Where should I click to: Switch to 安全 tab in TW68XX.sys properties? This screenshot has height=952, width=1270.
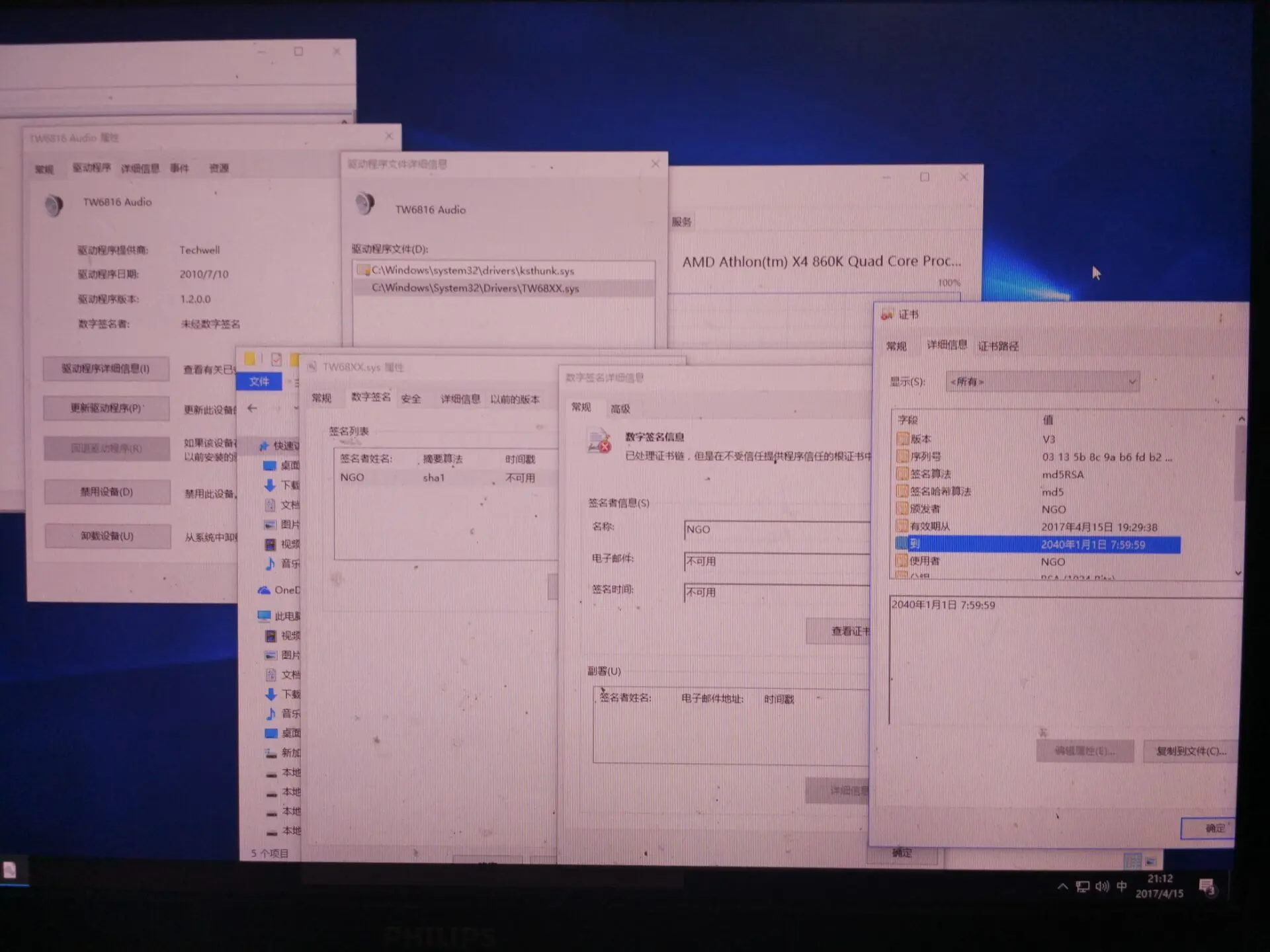point(411,399)
